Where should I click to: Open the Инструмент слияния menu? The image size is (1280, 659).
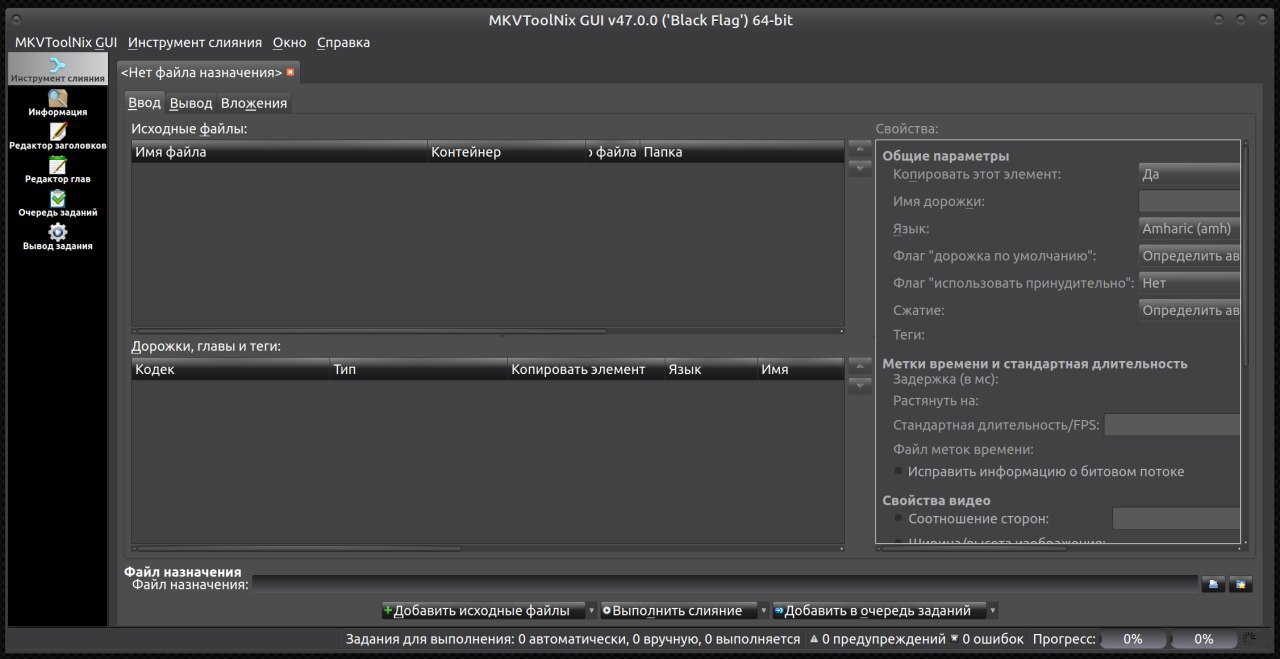(x=195, y=42)
